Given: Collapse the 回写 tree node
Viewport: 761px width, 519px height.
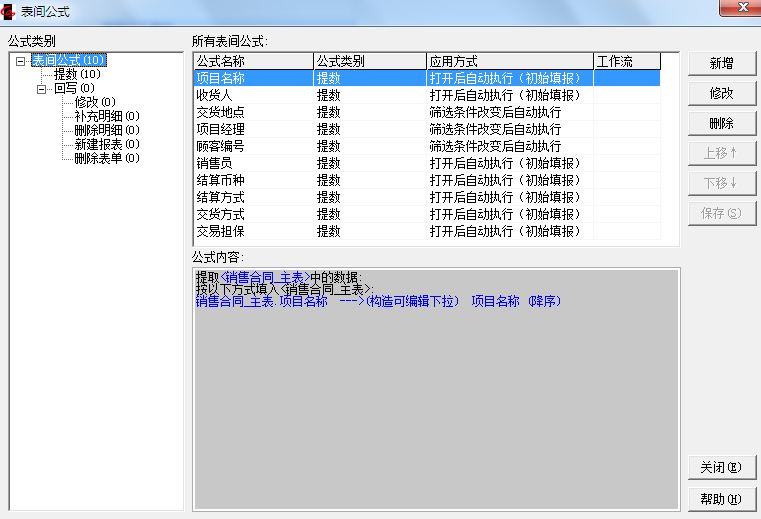Looking at the screenshot, I should (x=41, y=89).
